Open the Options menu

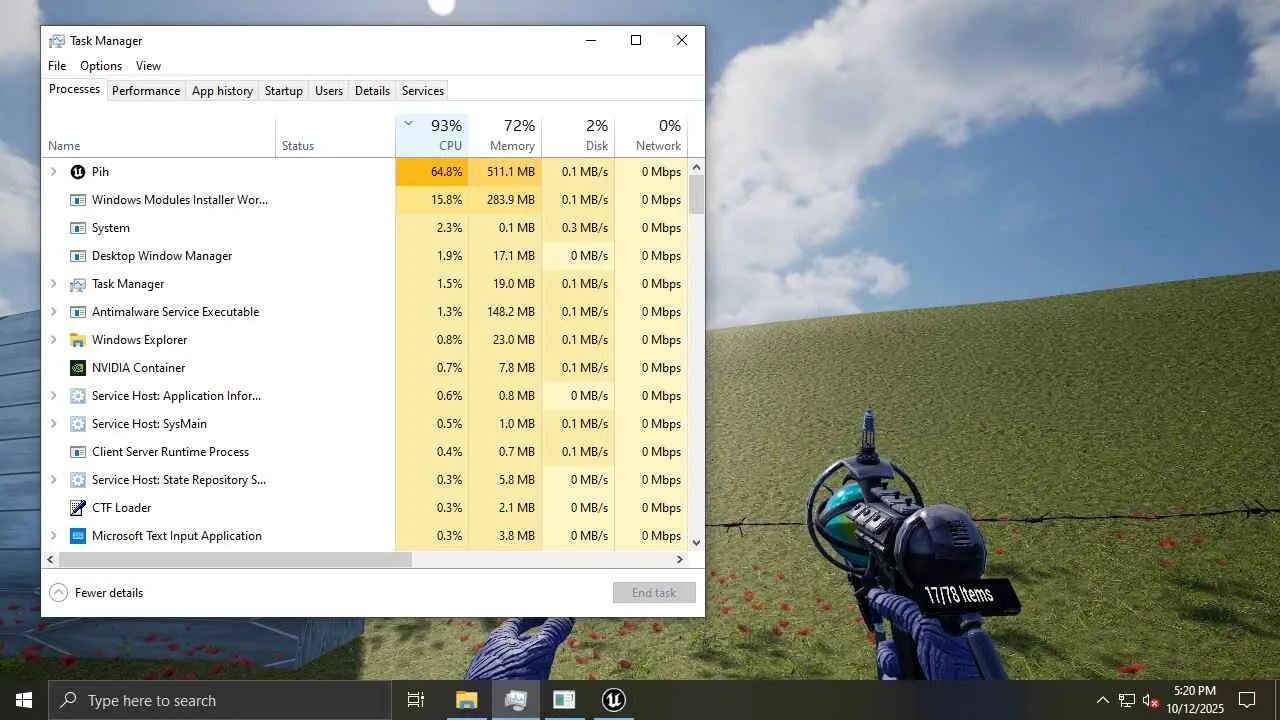tap(101, 66)
